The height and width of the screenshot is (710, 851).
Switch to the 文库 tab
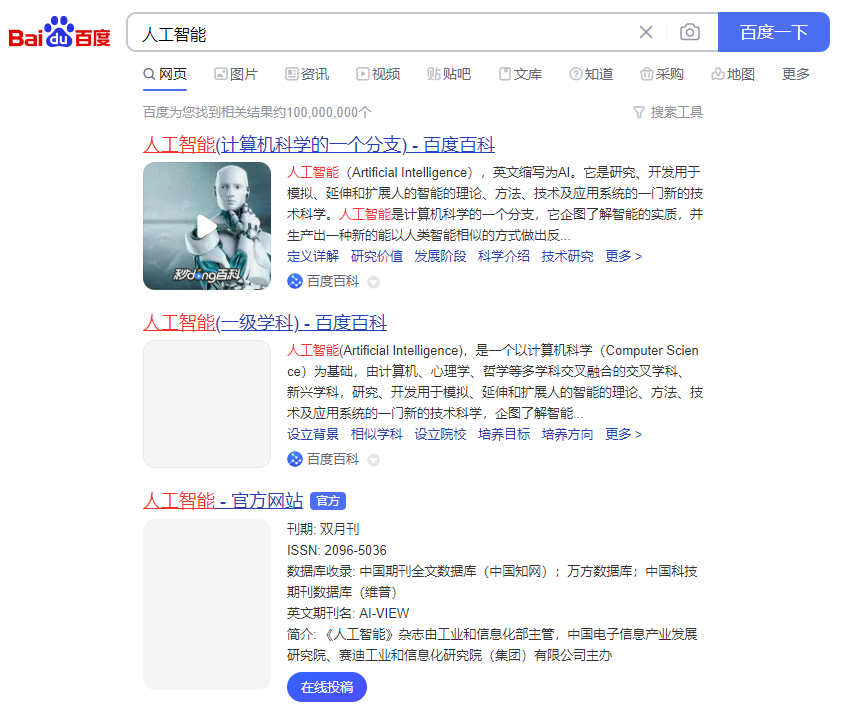(520, 74)
